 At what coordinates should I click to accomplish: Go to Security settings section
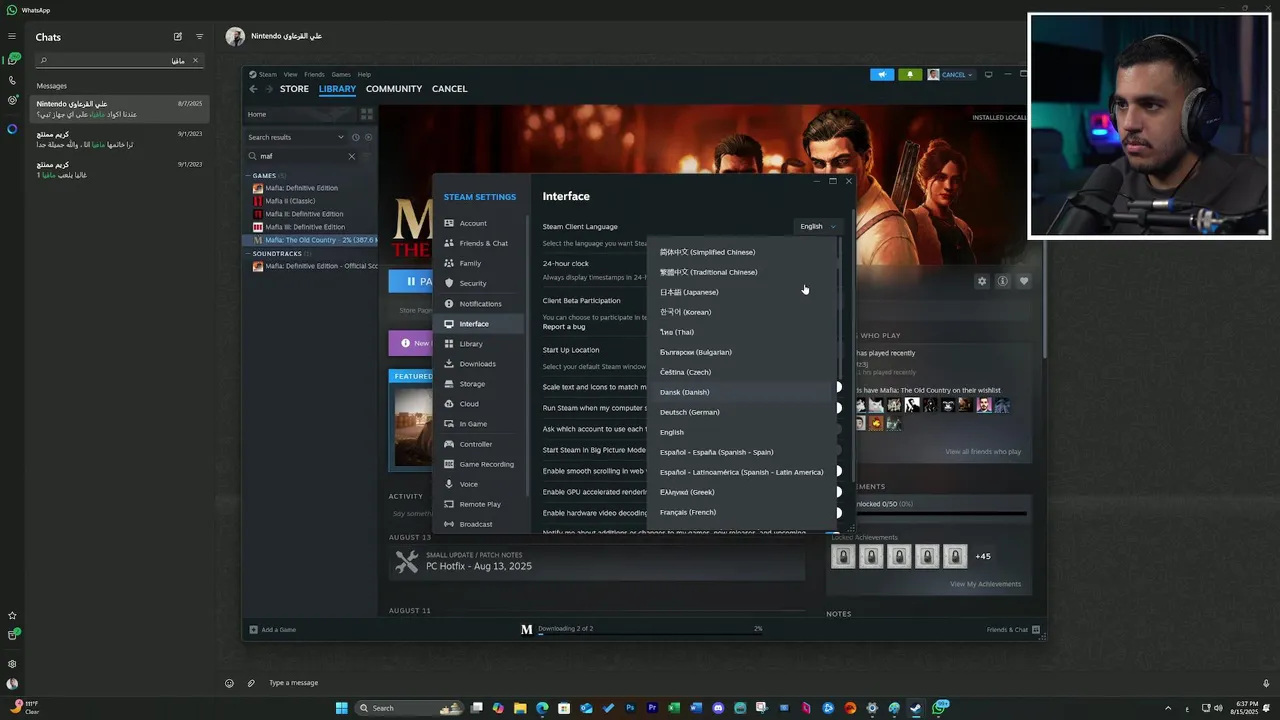pyautogui.click(x=480, y=283)
